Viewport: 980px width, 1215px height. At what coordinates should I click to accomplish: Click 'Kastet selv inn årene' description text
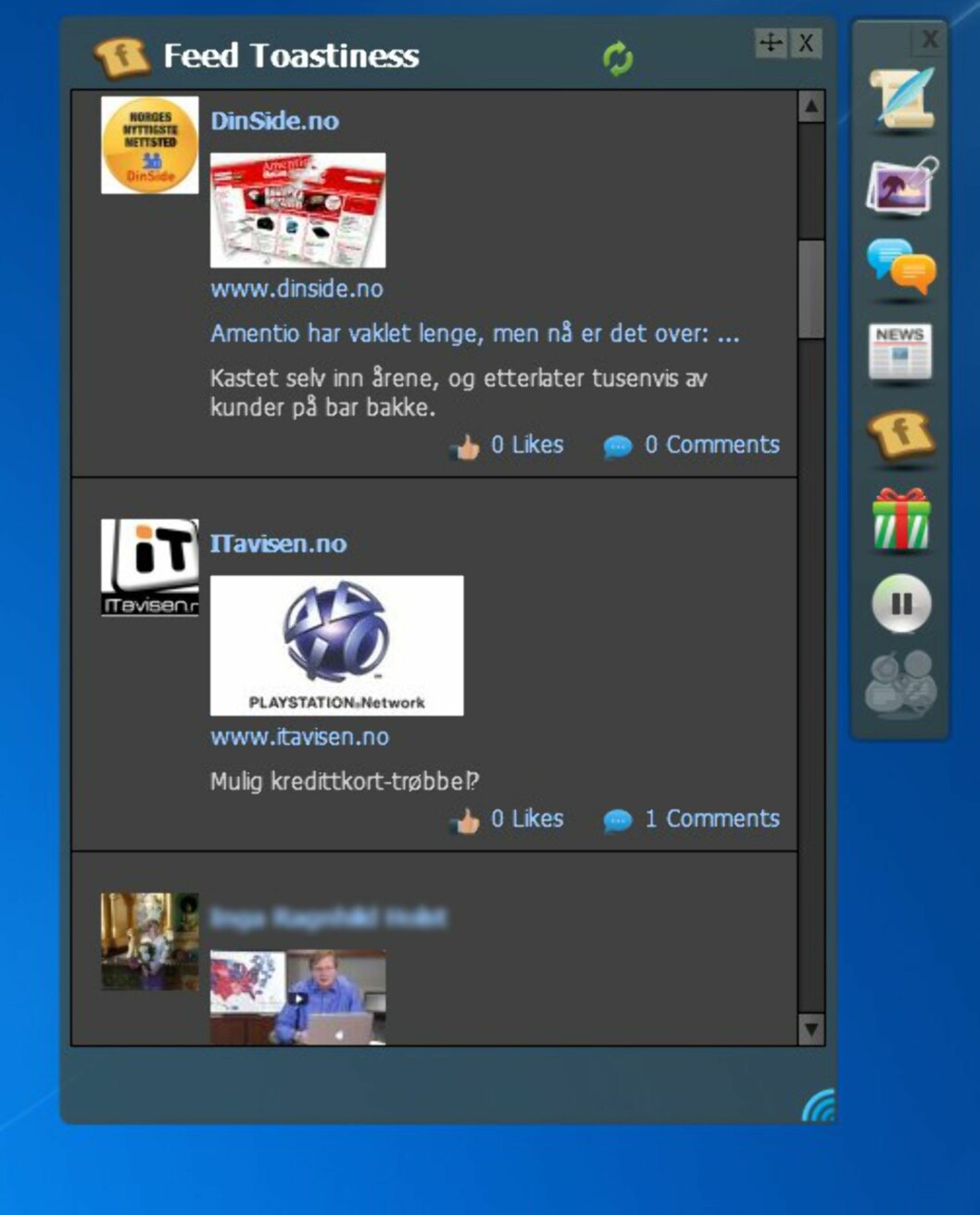tap(459, 393)
